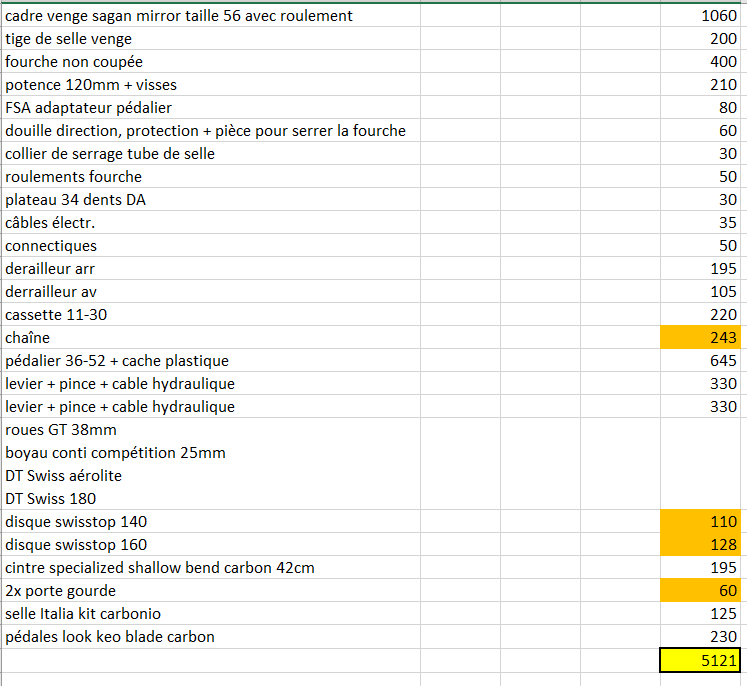Screen dimensions: 747x686
Task: Click the yellow total cell 5121
Action: 700,660
